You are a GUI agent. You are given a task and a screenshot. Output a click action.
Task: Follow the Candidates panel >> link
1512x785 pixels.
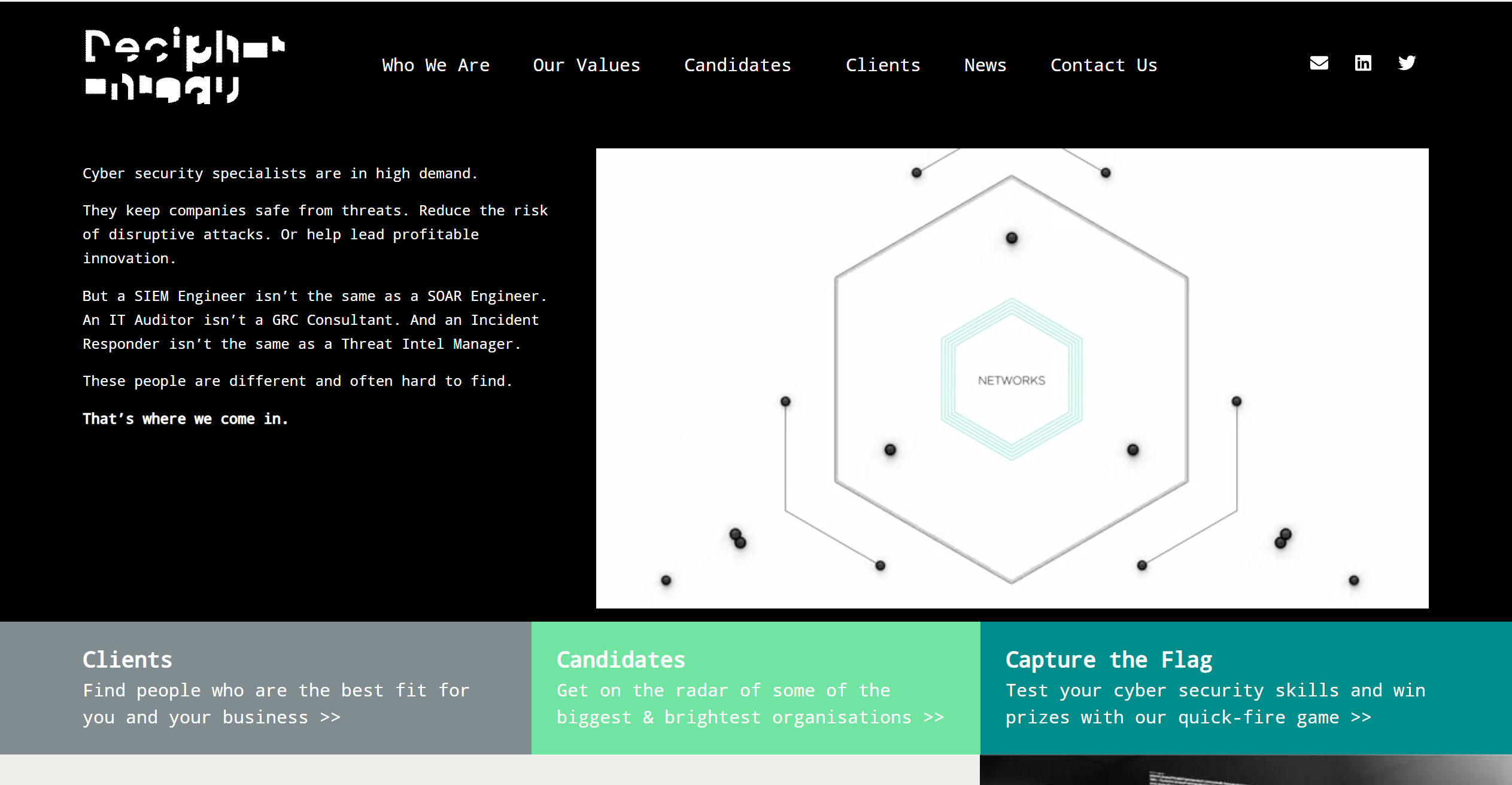(932, 717)
